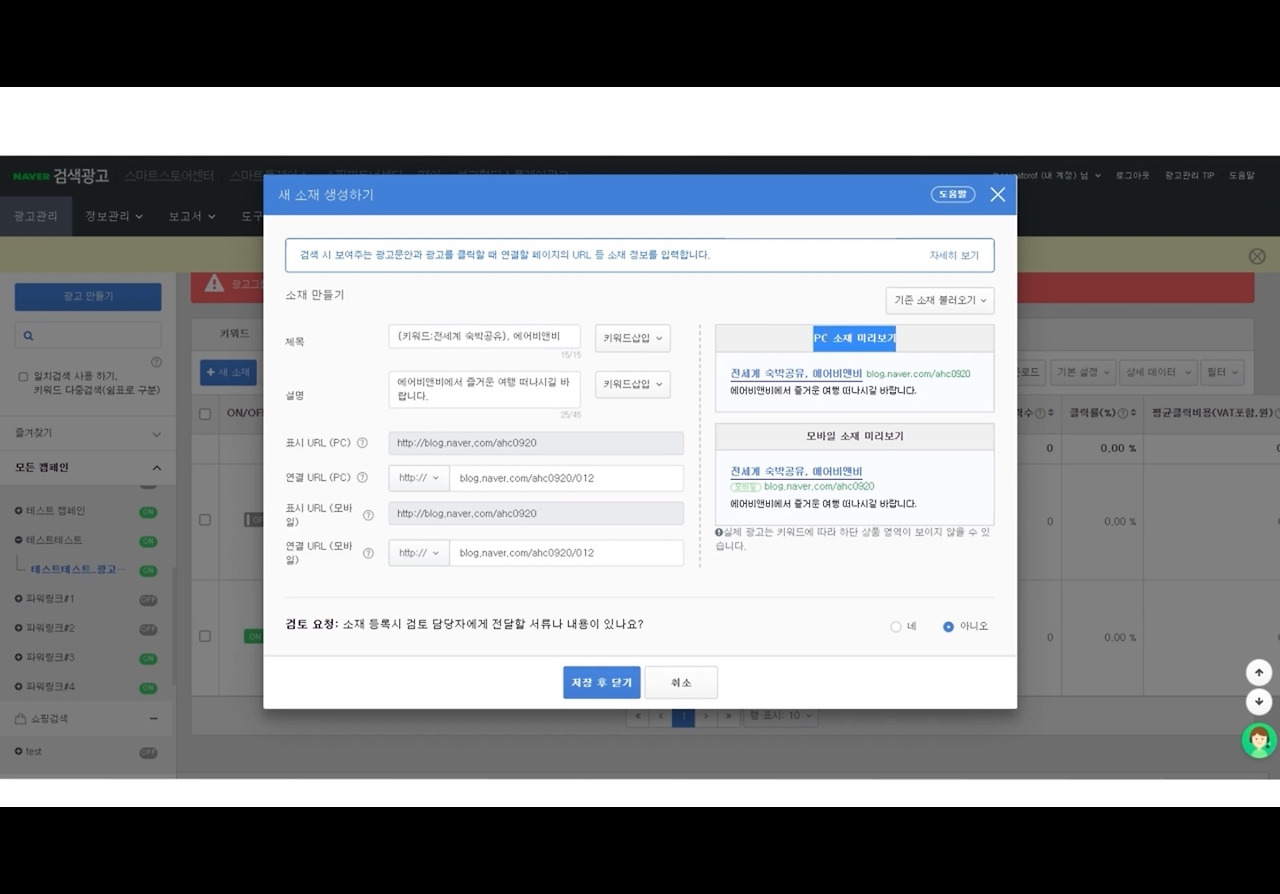The image size is (1280, 894).
Task: Click the magnifier icon in the sidebar search box
Action: click(28, 336)
